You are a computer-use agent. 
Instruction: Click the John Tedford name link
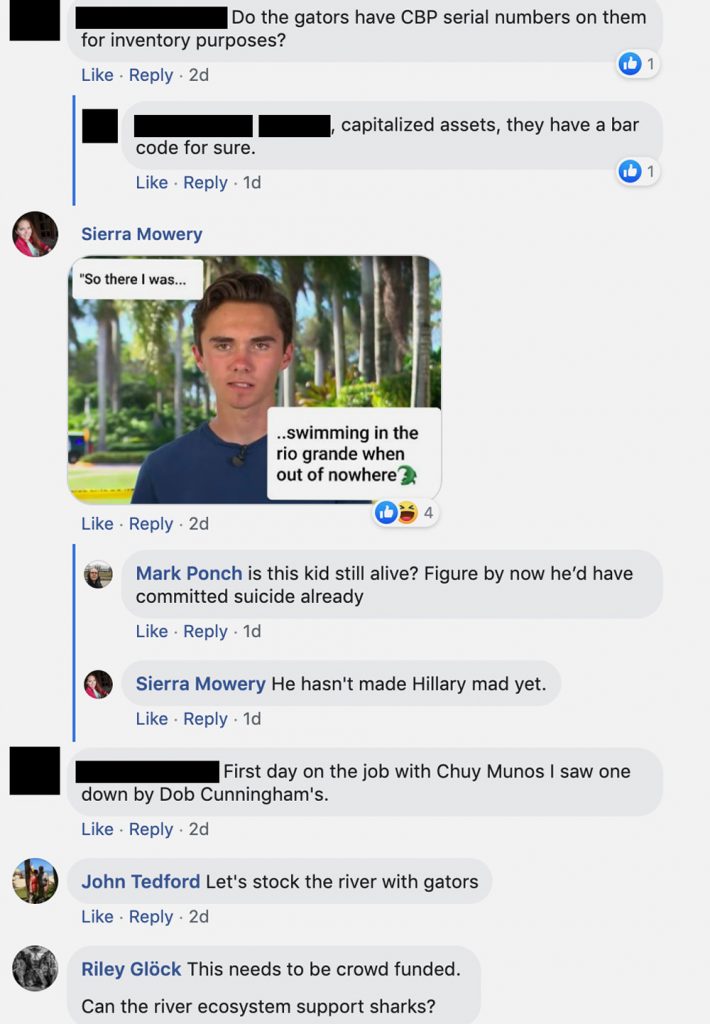pyautogui.click(x=141, y=881)
